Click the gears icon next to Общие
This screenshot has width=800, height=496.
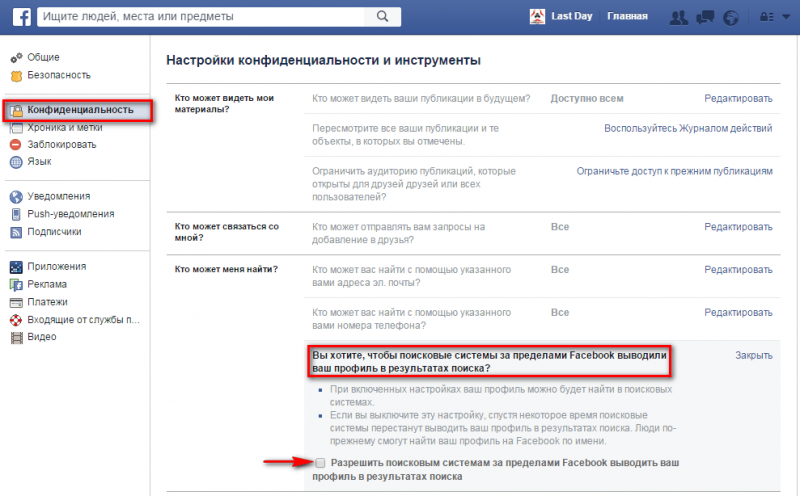[16, 58]
